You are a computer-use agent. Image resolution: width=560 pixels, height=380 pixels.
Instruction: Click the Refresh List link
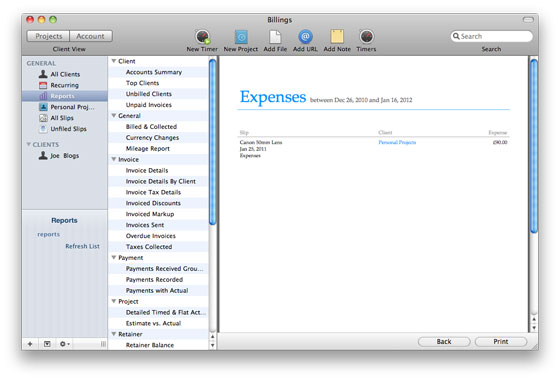point(82,246)
